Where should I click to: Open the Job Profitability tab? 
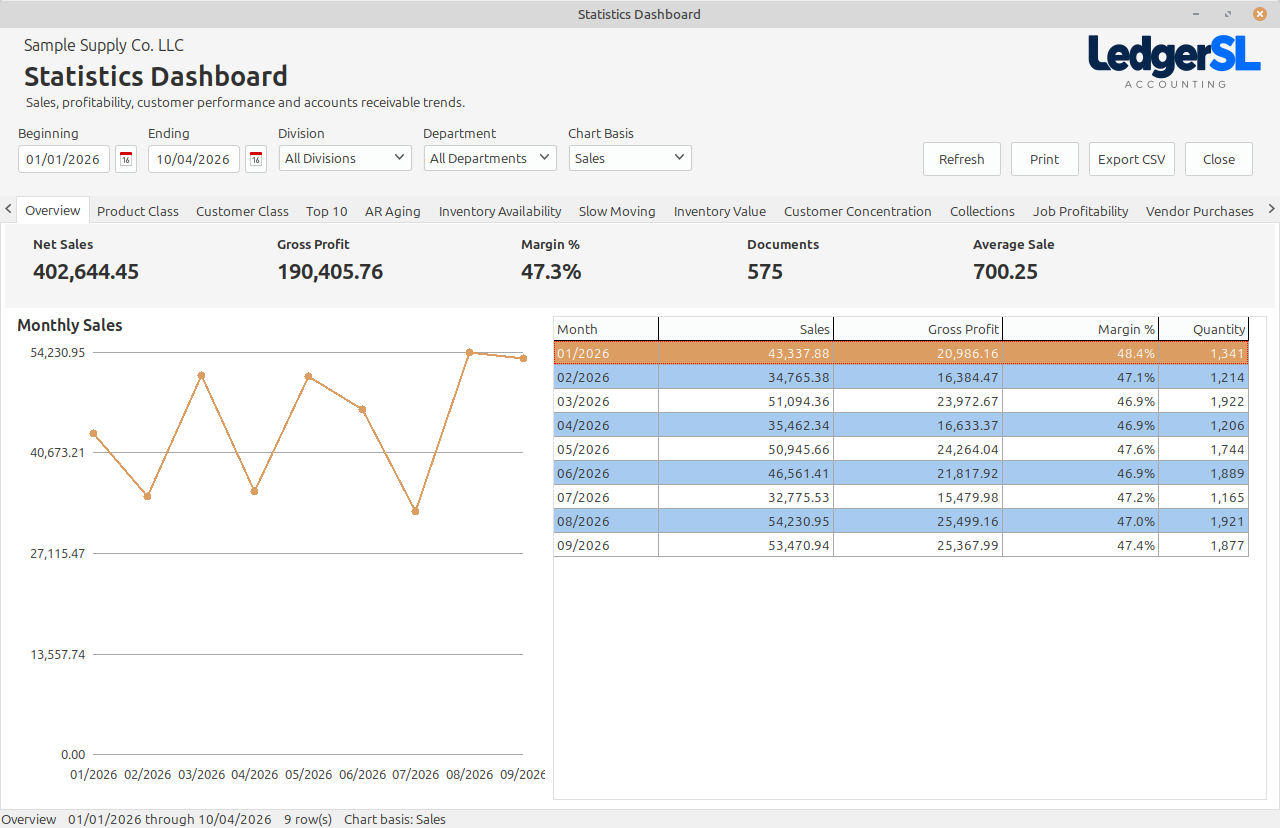tap(1081, 211)
